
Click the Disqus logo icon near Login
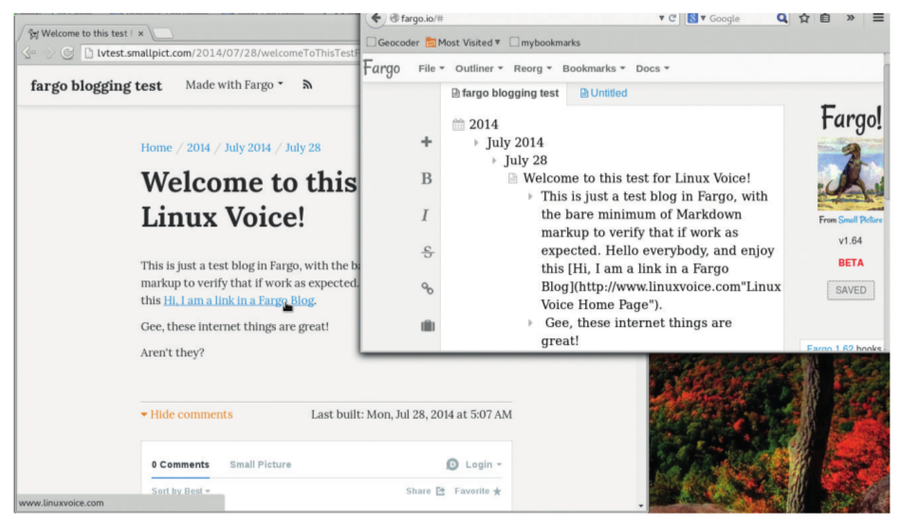452,464
